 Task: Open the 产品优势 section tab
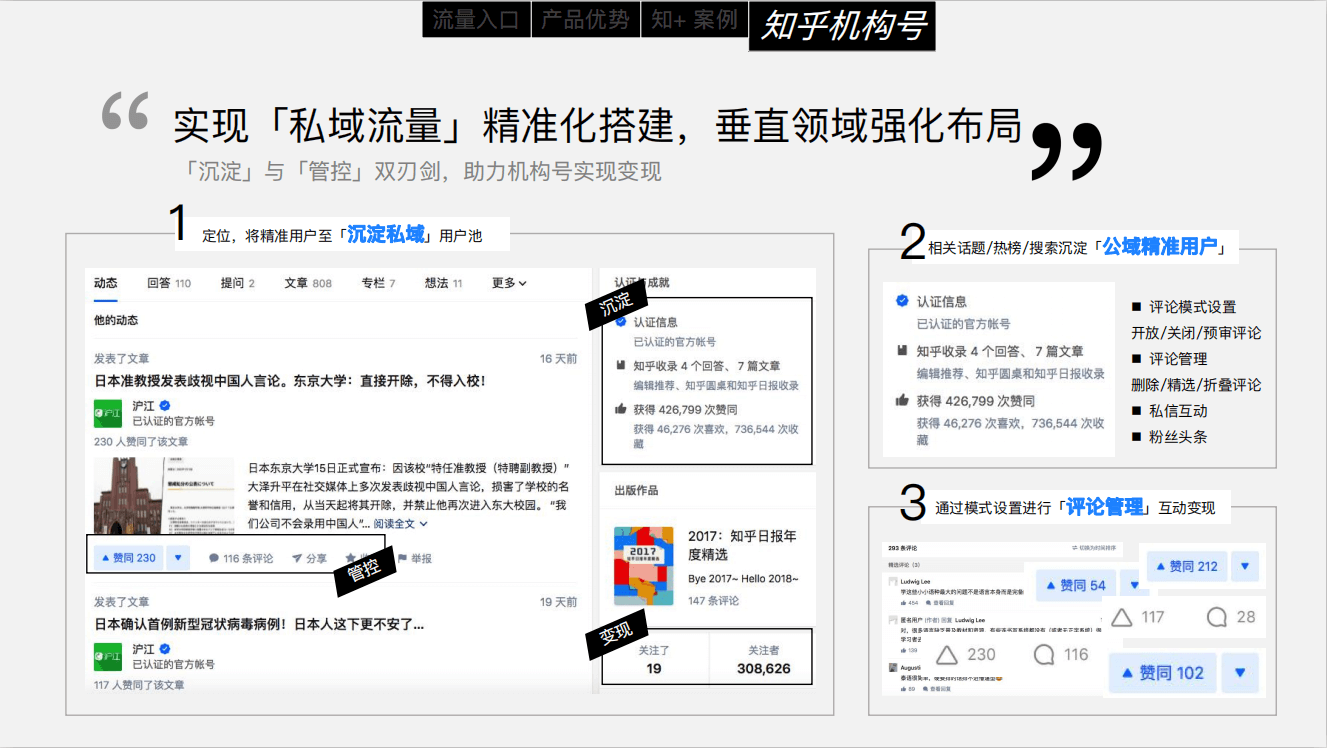pos(585,19)
